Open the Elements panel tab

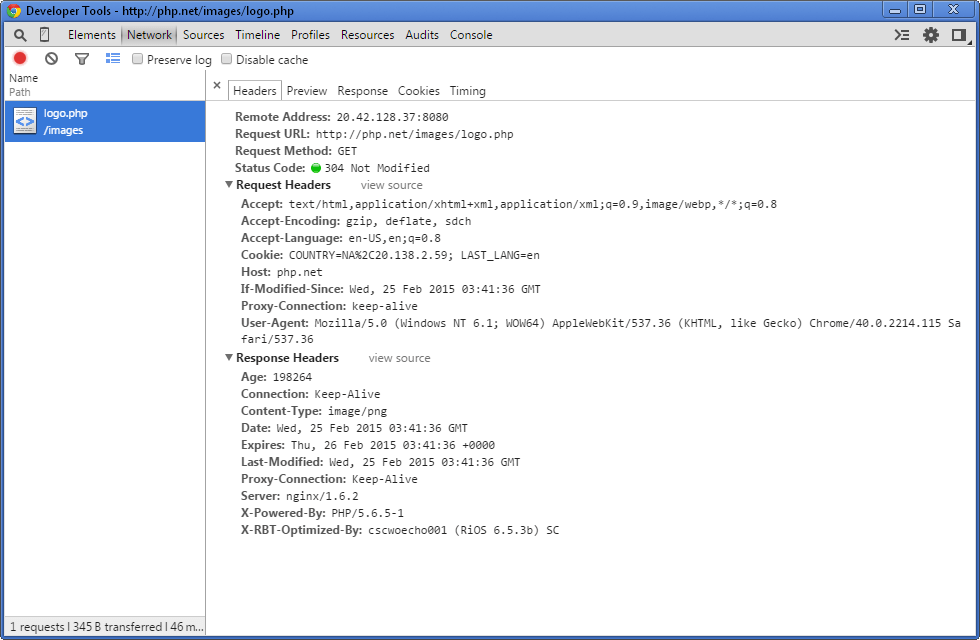[x=92, y=35]
